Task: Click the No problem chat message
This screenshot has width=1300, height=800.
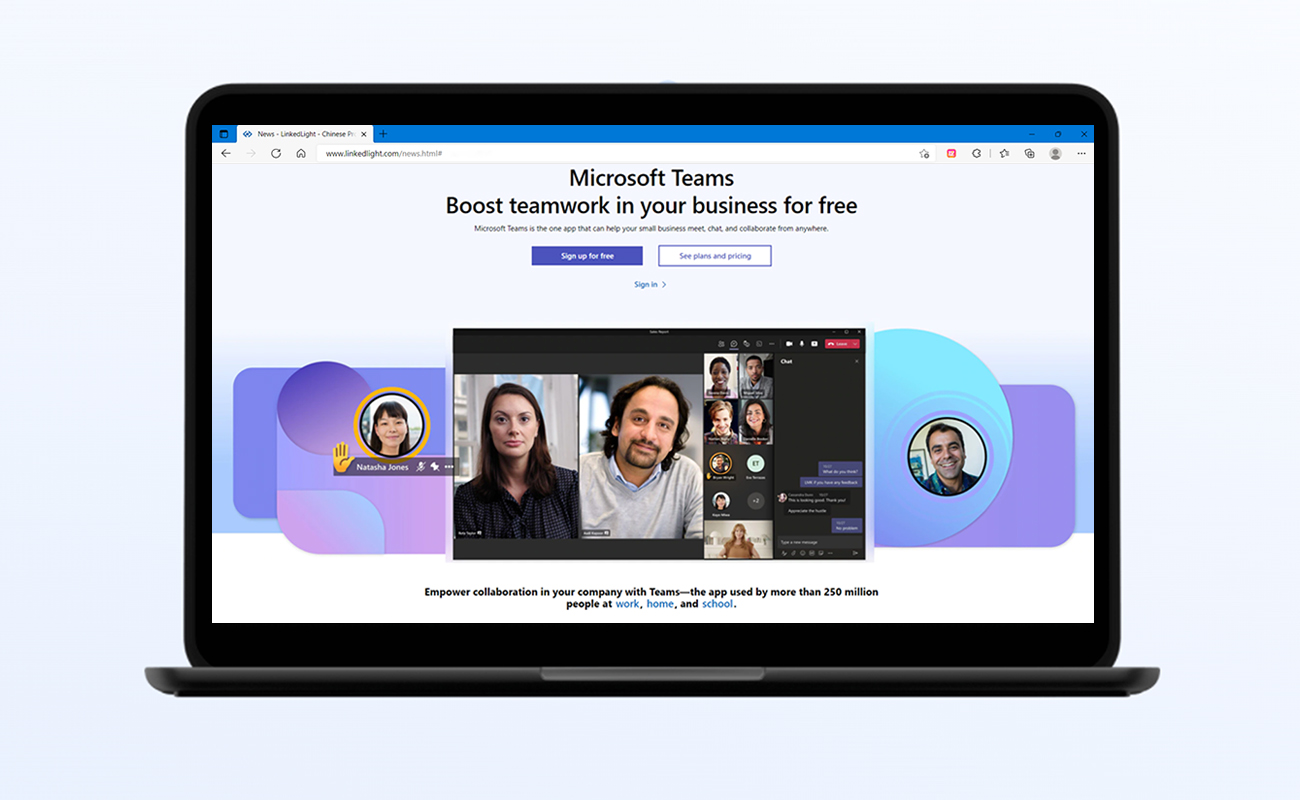Action: (847, 525)
